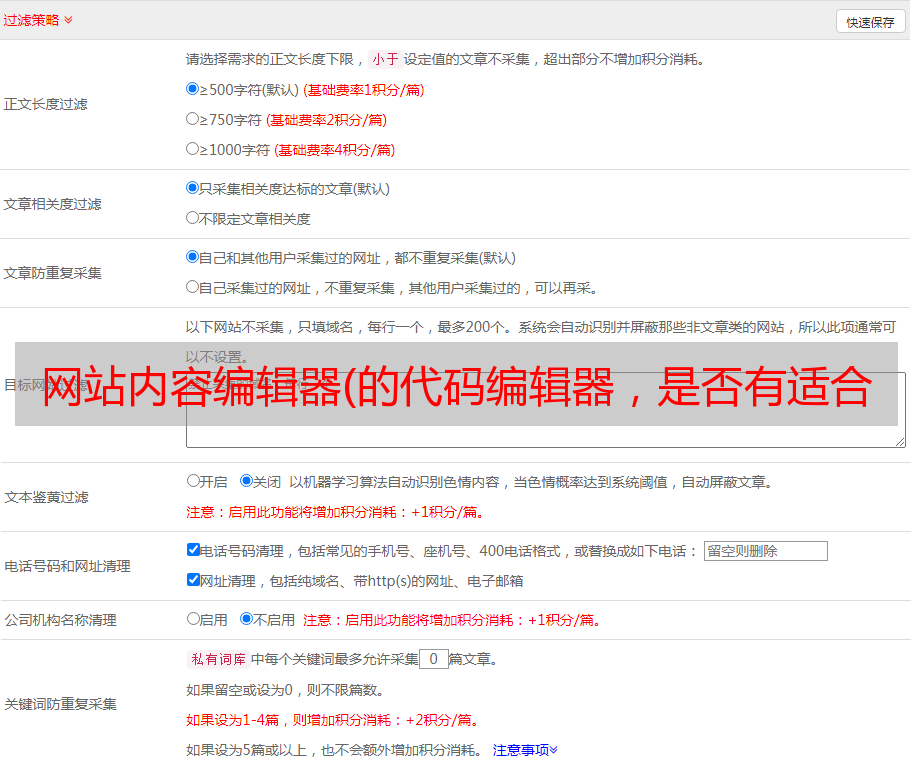Choose 自己采集过的网址 不重复采集 option

tap(193, 287)
